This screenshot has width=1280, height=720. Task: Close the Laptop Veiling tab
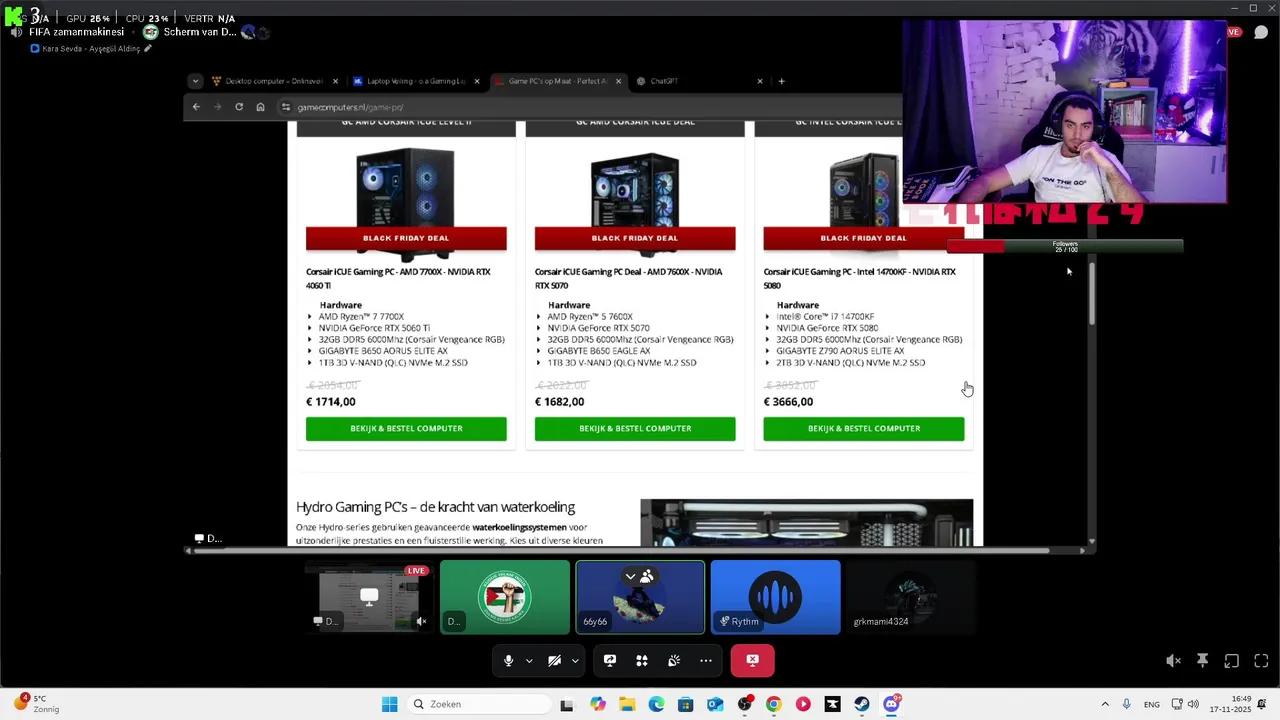477,81
